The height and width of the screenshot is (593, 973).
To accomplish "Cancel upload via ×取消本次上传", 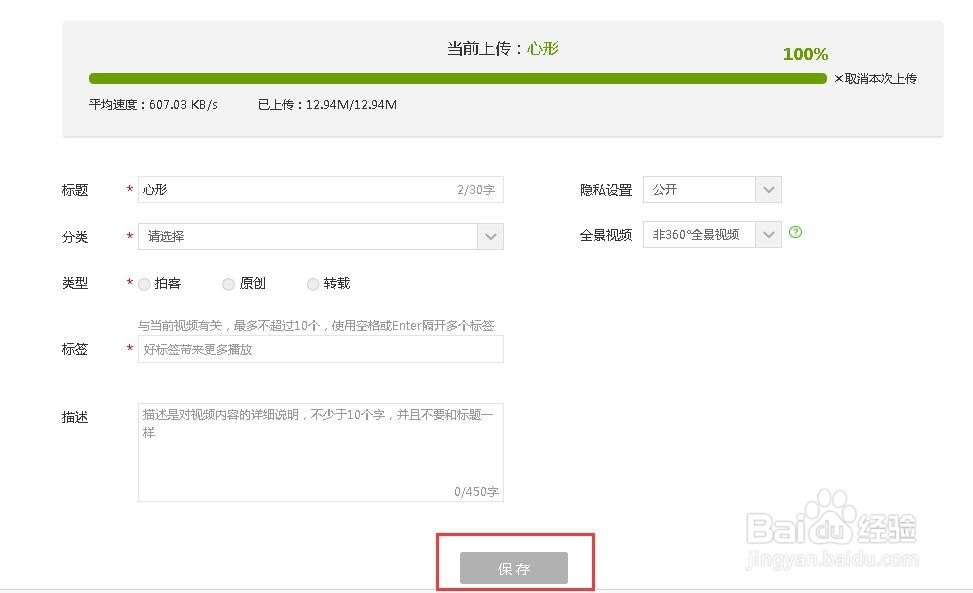I will pyautogui.click(x=875, y=79).
